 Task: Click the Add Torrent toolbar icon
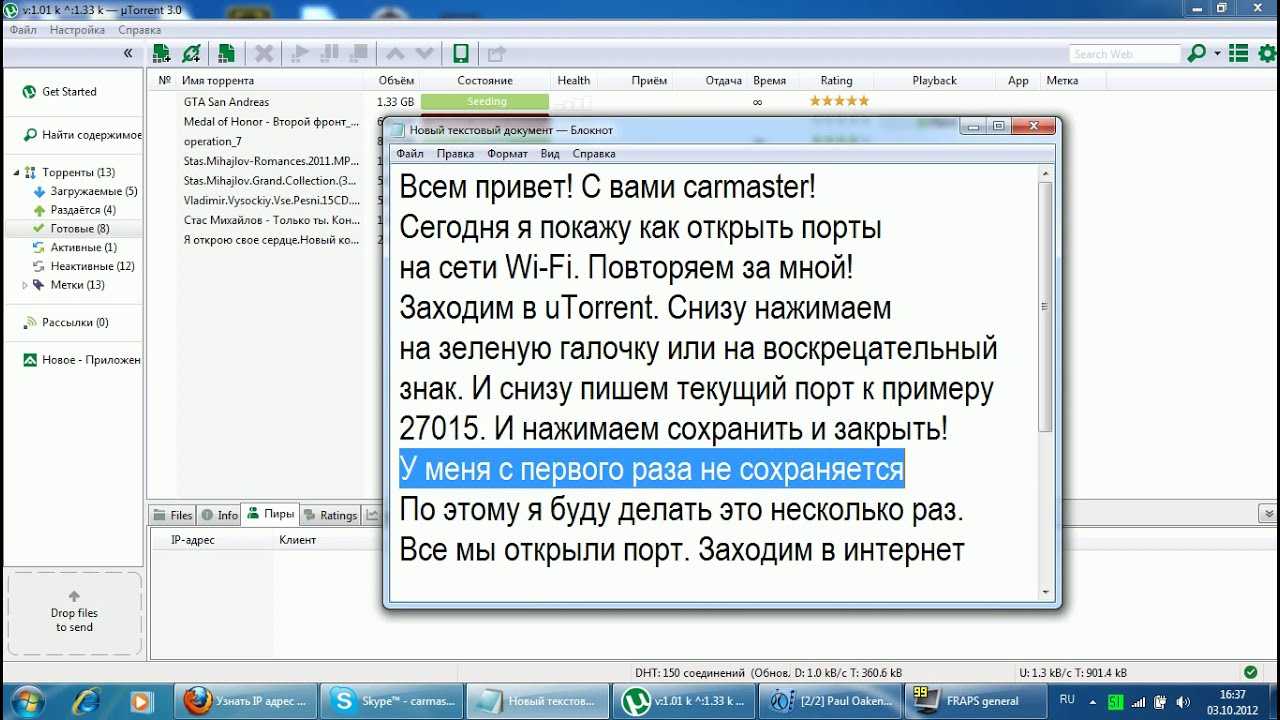[x=161, y=54]
